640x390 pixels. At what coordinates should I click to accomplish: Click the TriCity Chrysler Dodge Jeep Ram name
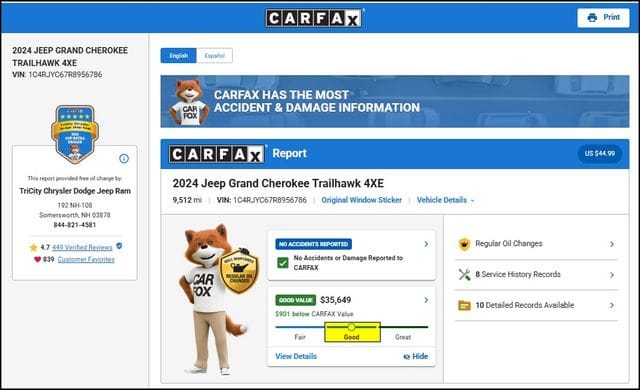click(x=75, y=191)
